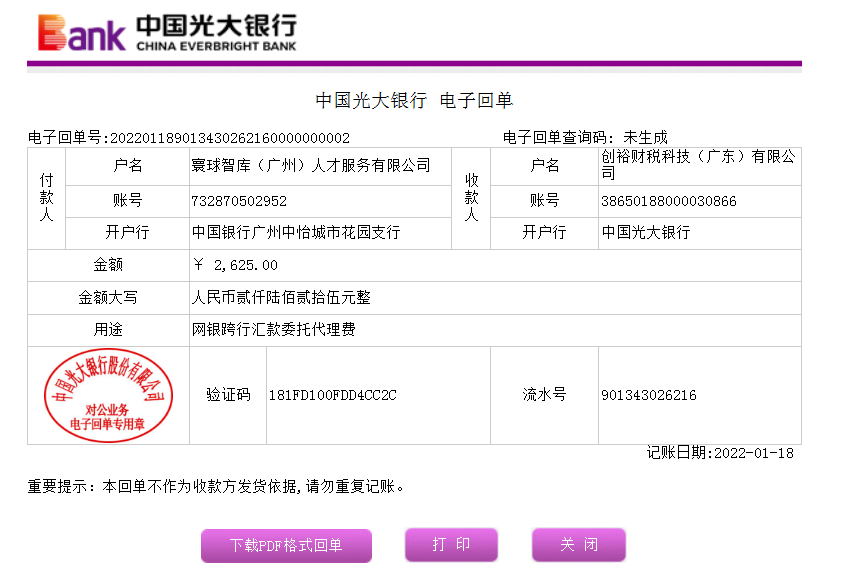Click the 中国光大银行 电子回单 title
This screenshot has height=587, width=847.
[x=414, y=100]
